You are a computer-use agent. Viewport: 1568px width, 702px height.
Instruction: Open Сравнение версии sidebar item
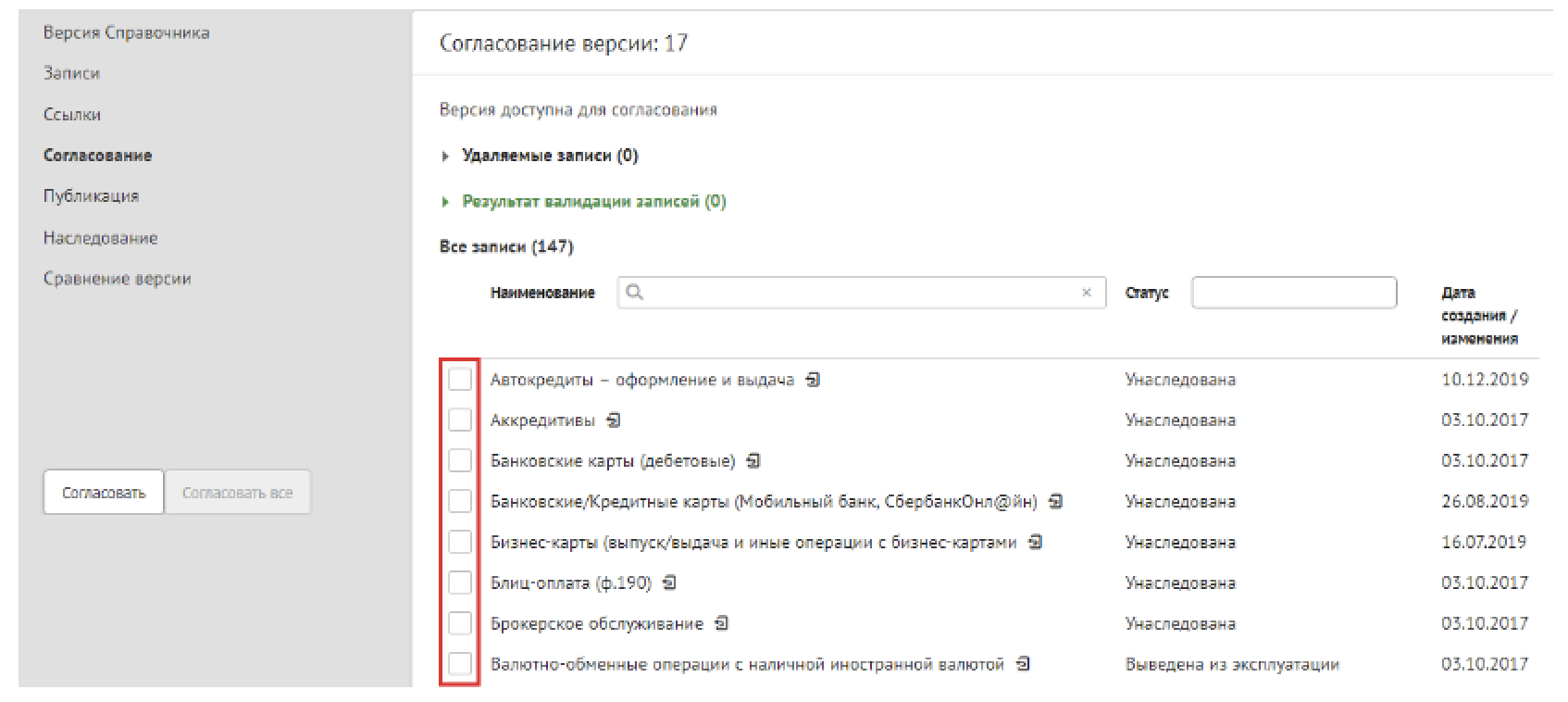coord(117,279)
